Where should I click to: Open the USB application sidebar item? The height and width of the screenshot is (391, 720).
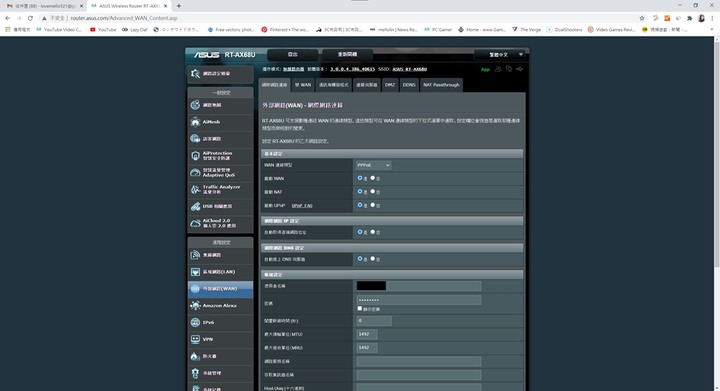220,207
